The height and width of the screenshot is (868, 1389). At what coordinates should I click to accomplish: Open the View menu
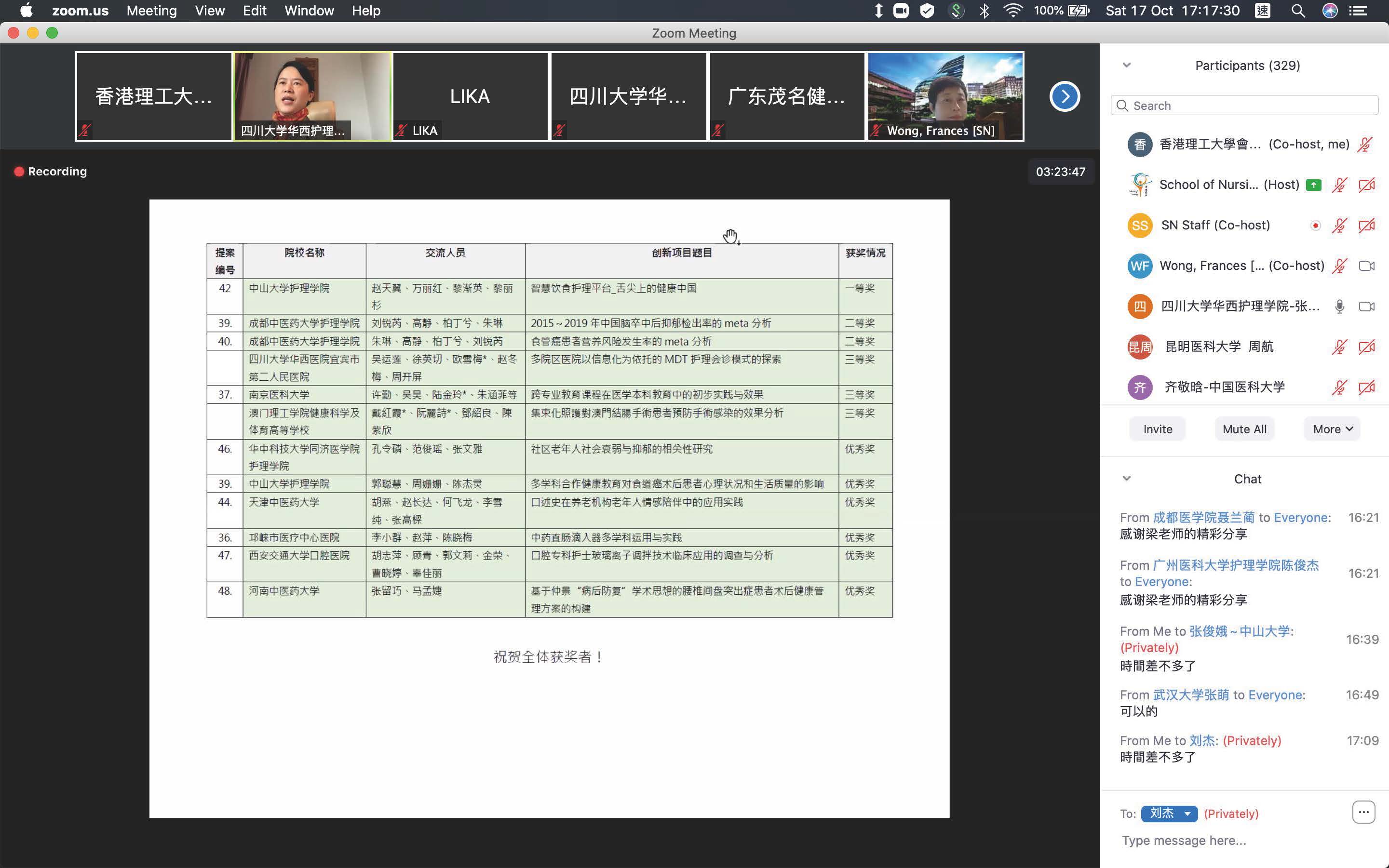point(210,11)
